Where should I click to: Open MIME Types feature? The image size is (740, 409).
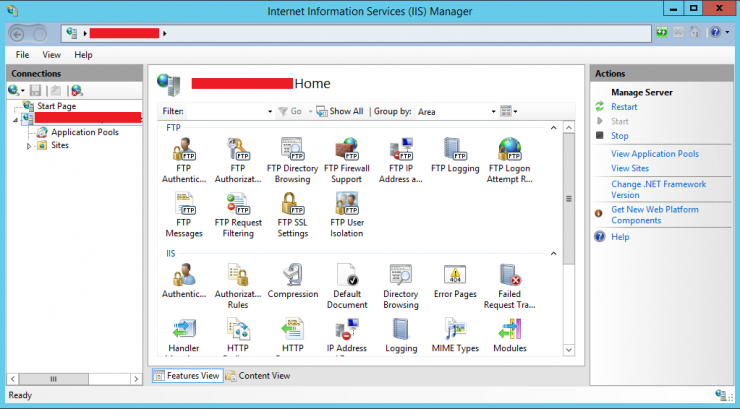point(455,335)
